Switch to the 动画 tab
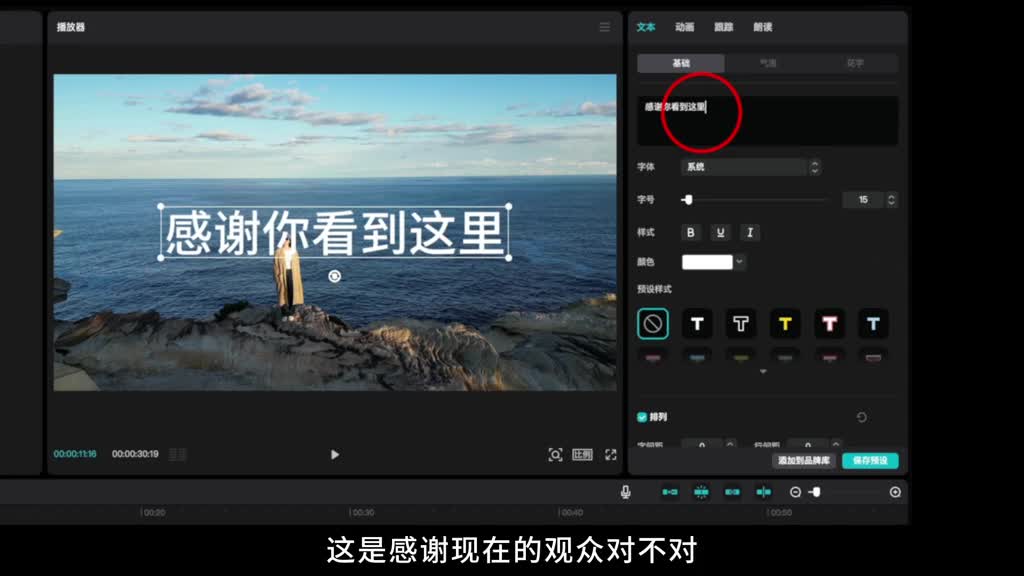 pyautogui.click(x=684, y=27)
